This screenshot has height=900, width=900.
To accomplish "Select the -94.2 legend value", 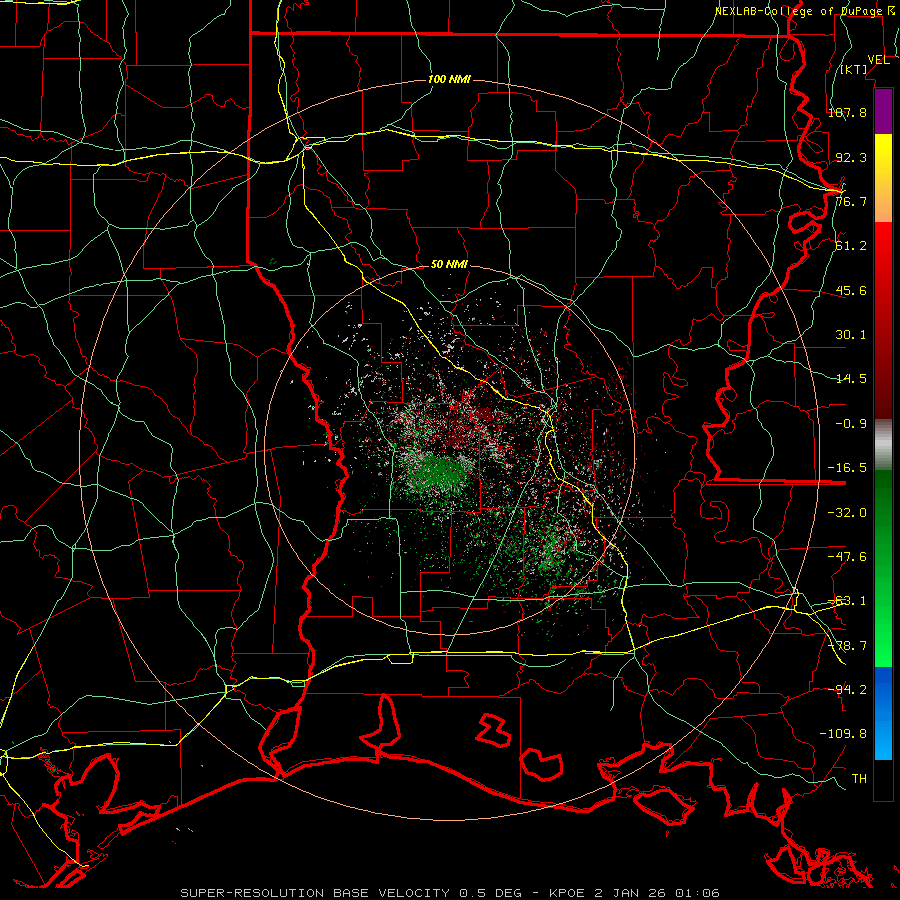I will [x=847, y=689].
